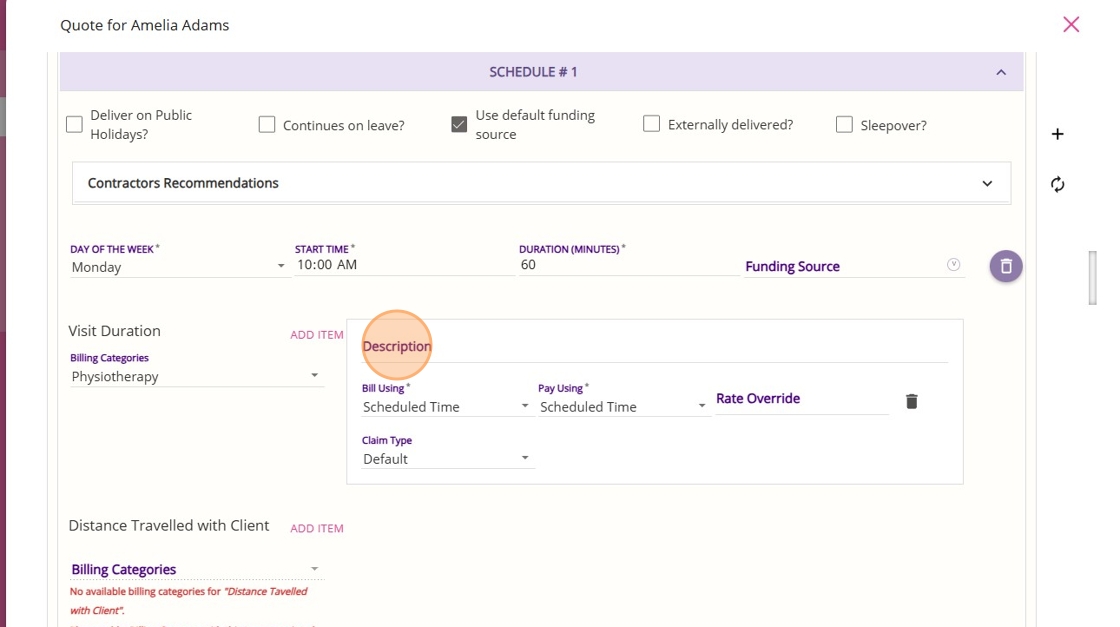The height and width of the screenshot is (627, 1120).
Task: Click the Duration (Minutes) input field
Action: coord(628,265)
